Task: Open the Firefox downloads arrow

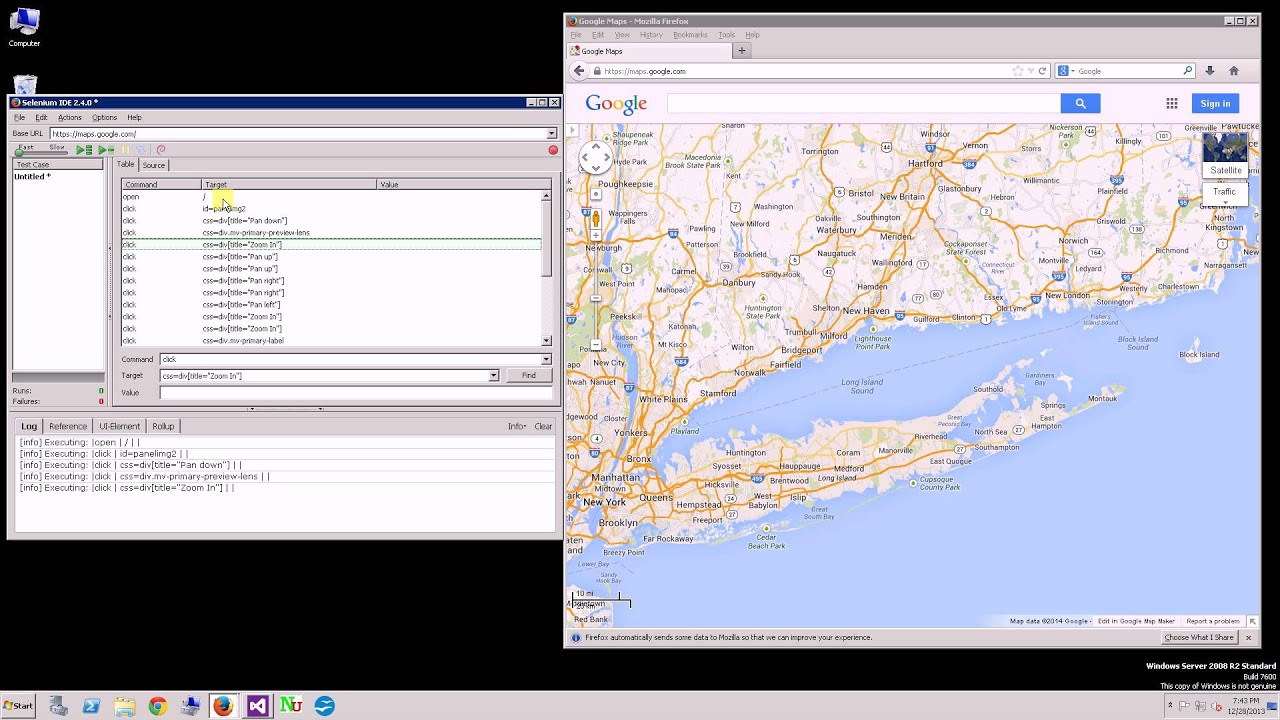Action: click(x=1209, y=71)
